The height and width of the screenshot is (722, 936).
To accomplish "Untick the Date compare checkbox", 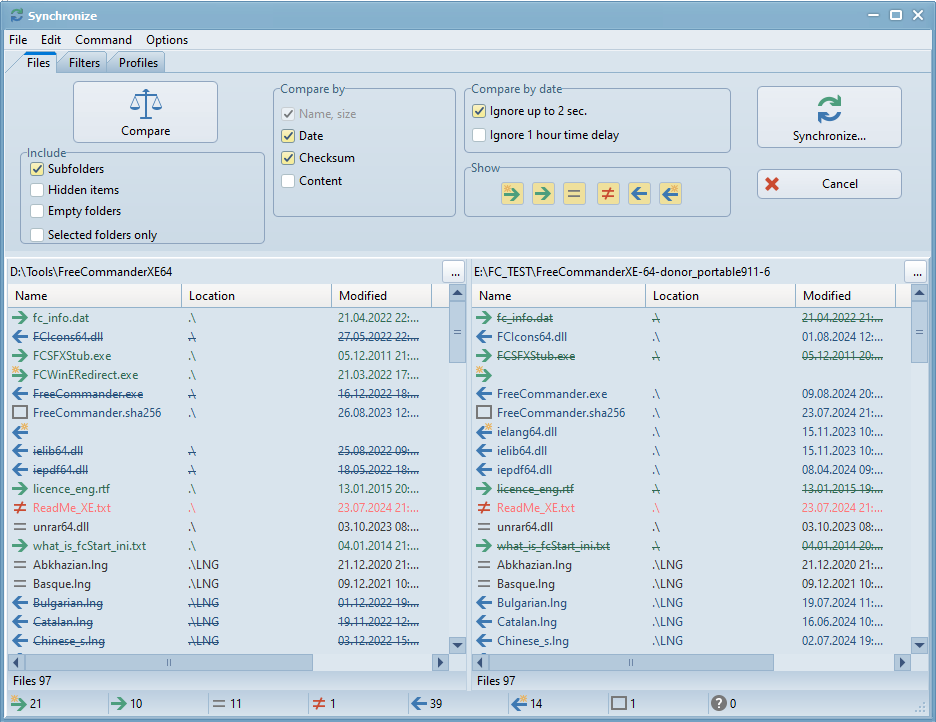I will pyautogui.click(x=288, y=135).
